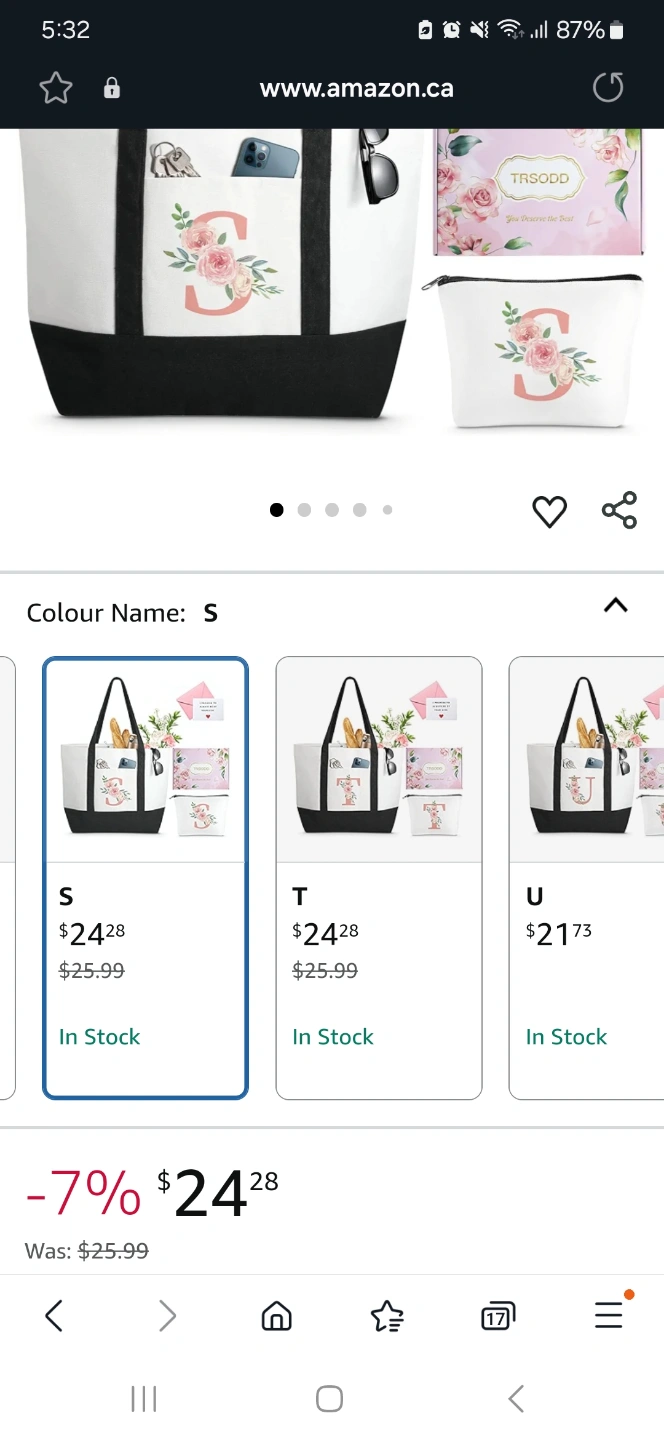Select the U colour option card
The height and width of the screenshot is (1440, 664).
588,877
